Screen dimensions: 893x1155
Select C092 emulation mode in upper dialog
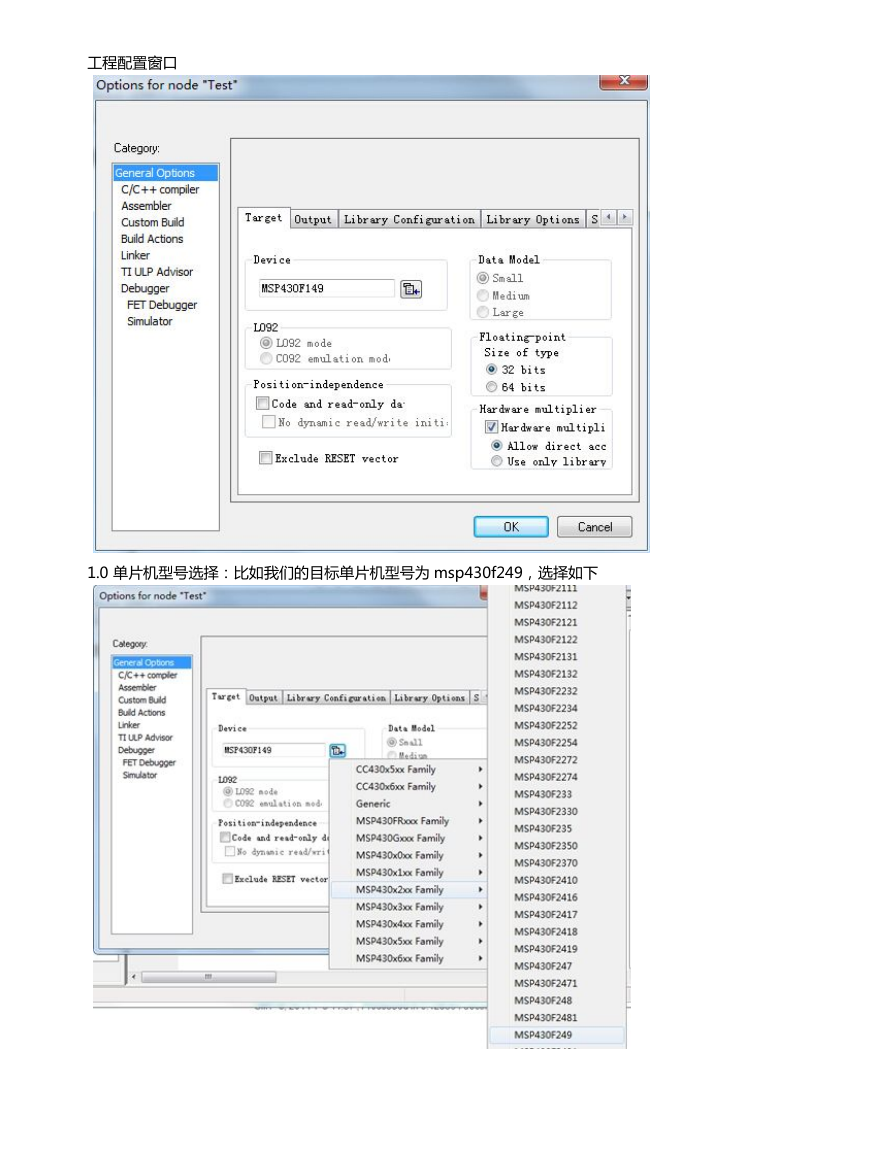click(x=266, y=358)
